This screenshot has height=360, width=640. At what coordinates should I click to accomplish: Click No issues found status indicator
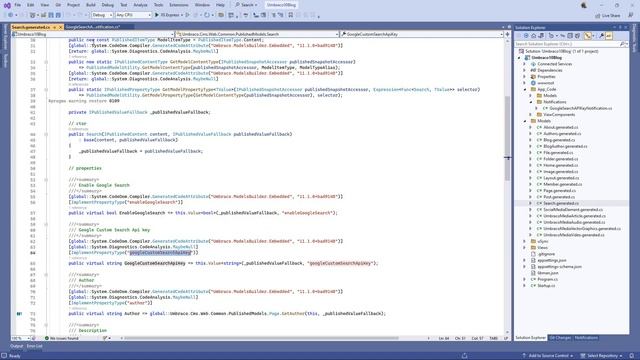62,338
